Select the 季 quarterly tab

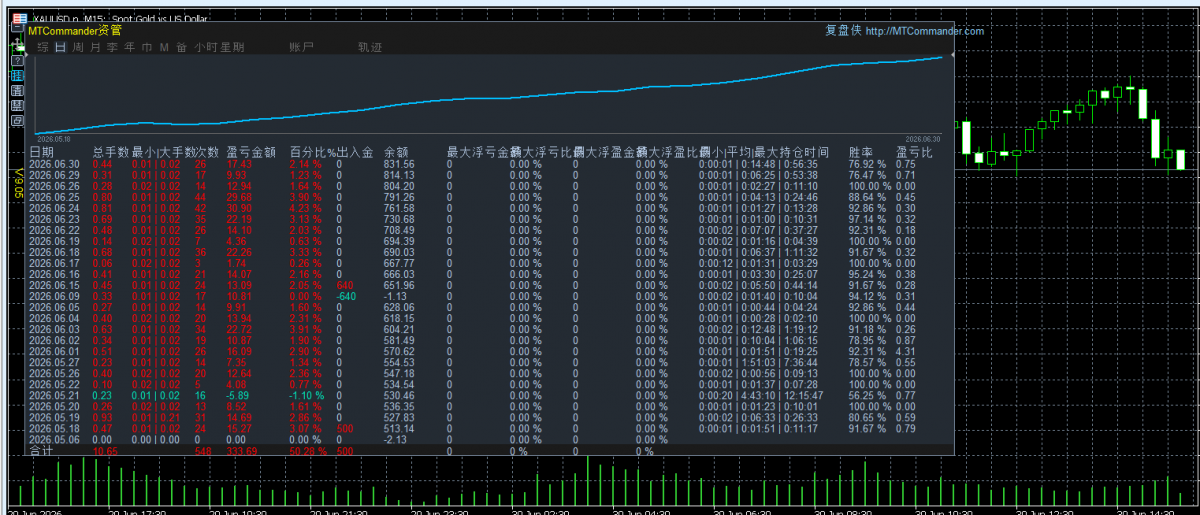(112, 47)
